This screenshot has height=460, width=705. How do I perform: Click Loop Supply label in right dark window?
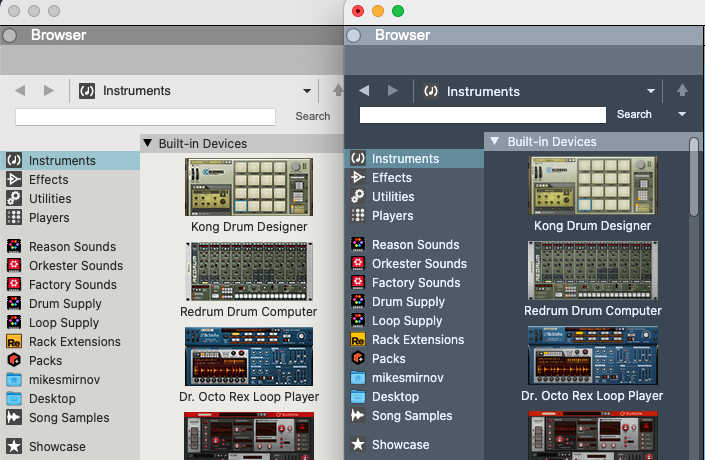pos(407,321)
